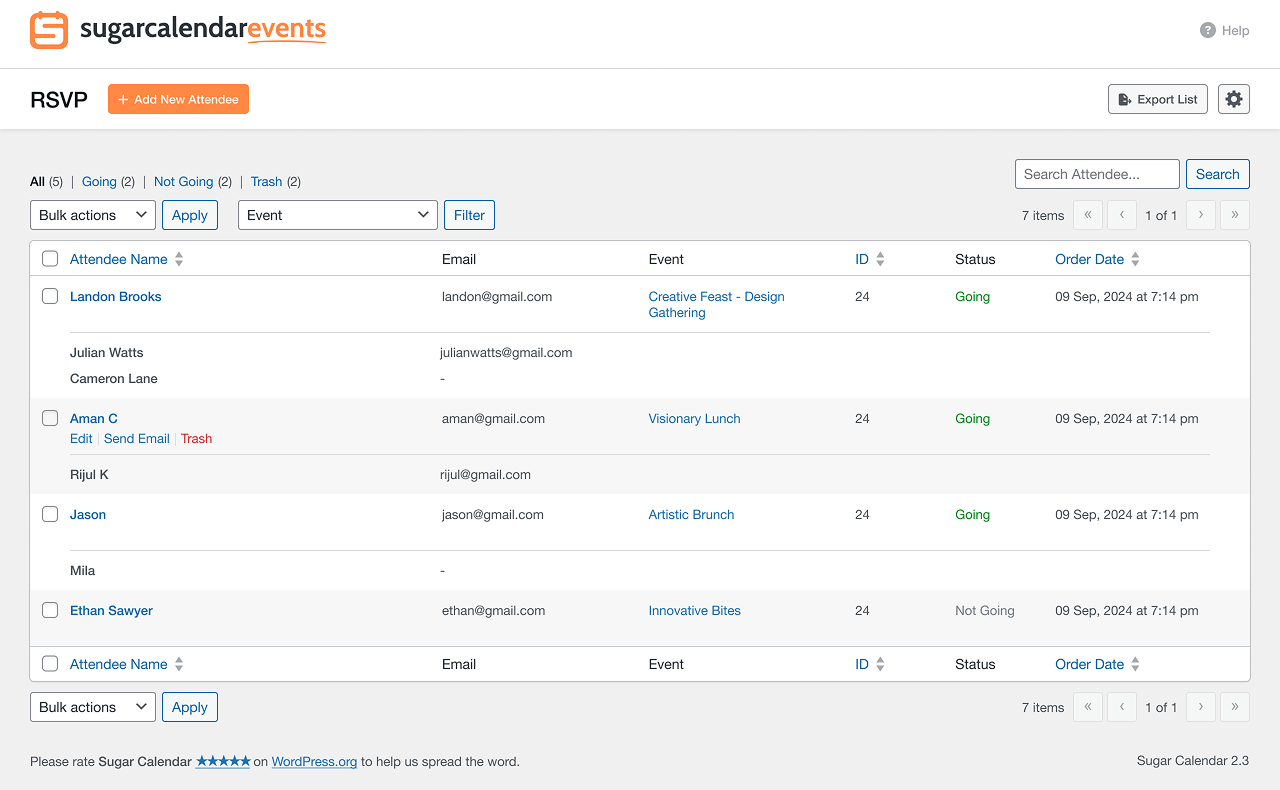This screenshot has height=790, width=1280.
Task: Select the Ethan Sawyer row checkbox
Action: click(x=50, y=610)
